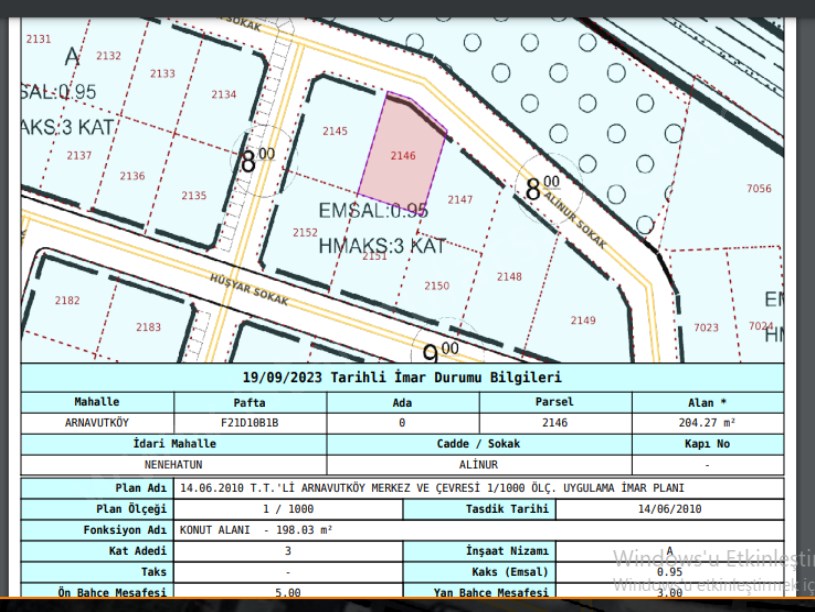Screen dimensions: 815x612
Task: Click the Alan value 204.27 m²
Action: tap(707, 422)
